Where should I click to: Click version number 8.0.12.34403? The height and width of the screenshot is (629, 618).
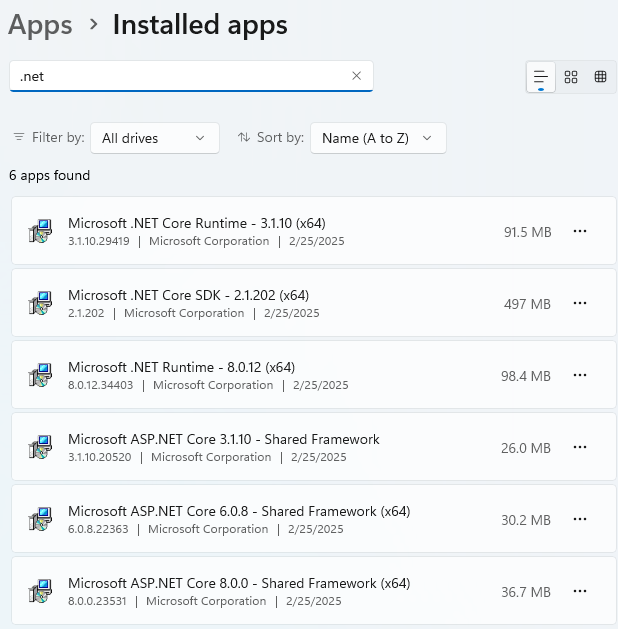tap(100, 385)
